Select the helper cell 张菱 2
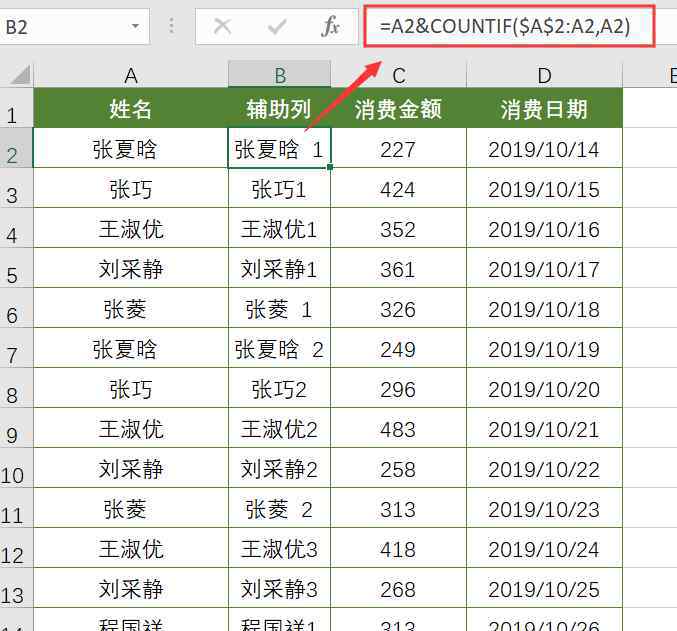This screenshot has height=631, width=677. tap(279, 508)
